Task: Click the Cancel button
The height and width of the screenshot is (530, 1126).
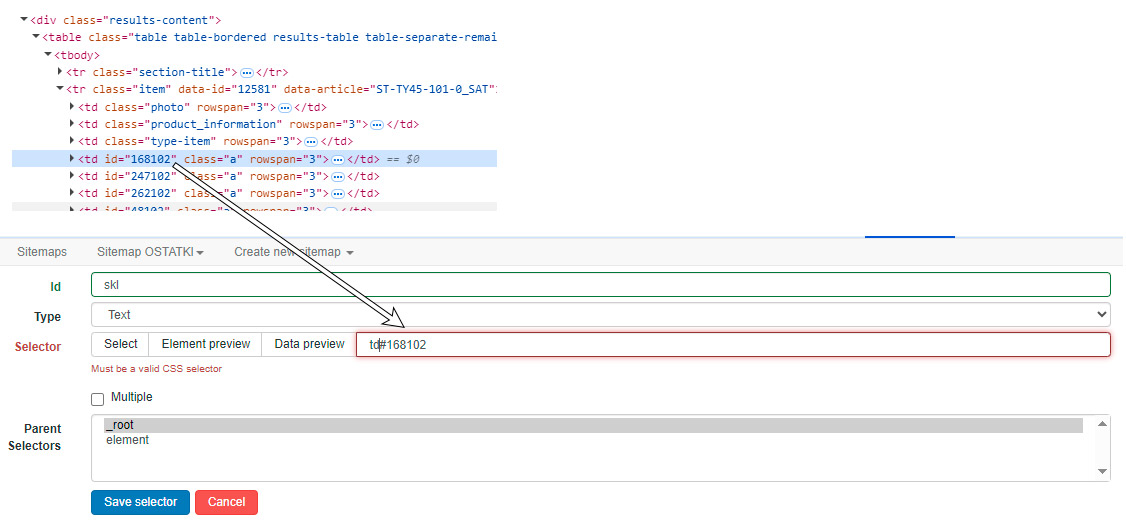Action: click(226, 502)
